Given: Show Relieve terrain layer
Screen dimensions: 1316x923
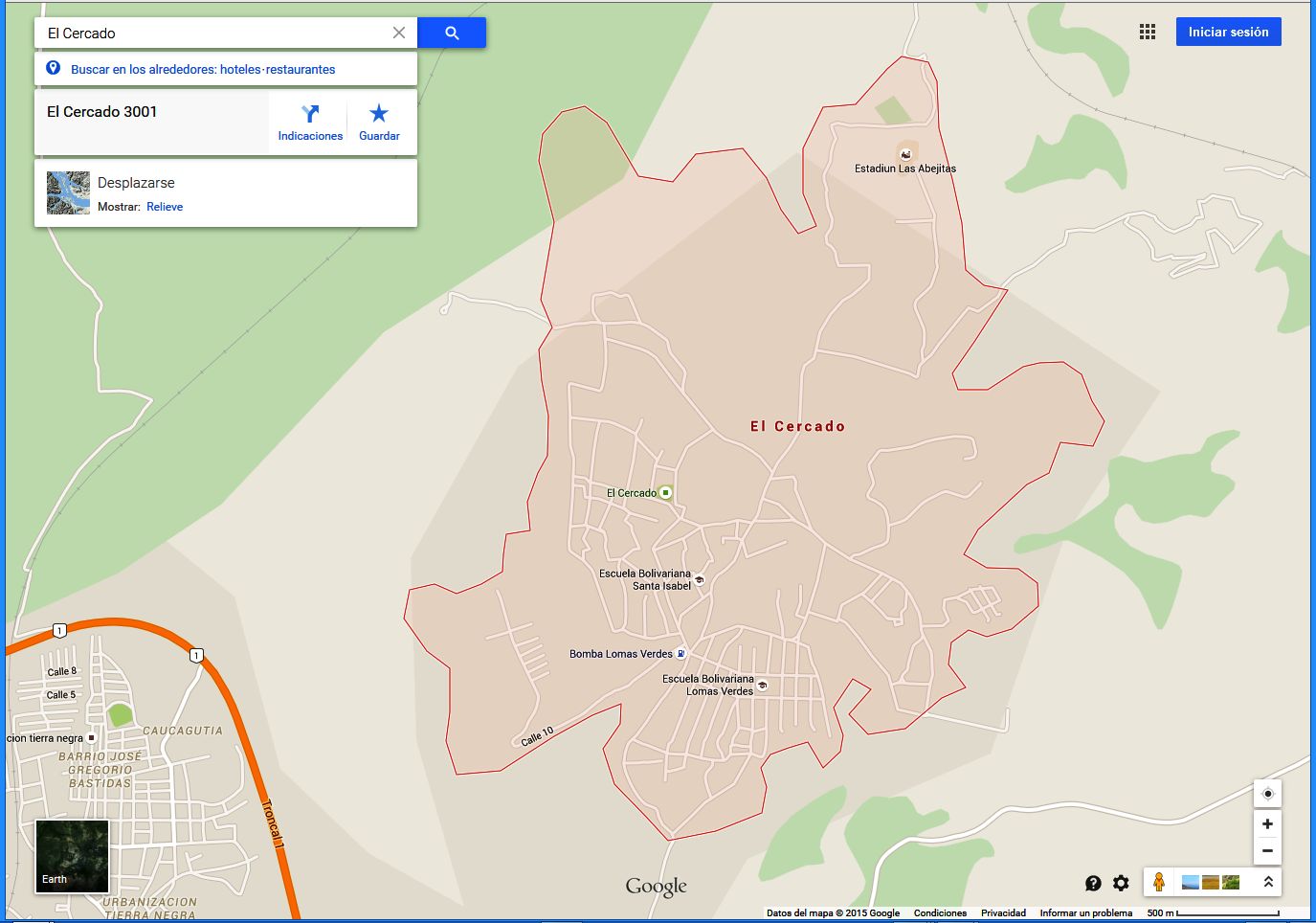Looking at the screenshot, I should [x=165, y=207].
